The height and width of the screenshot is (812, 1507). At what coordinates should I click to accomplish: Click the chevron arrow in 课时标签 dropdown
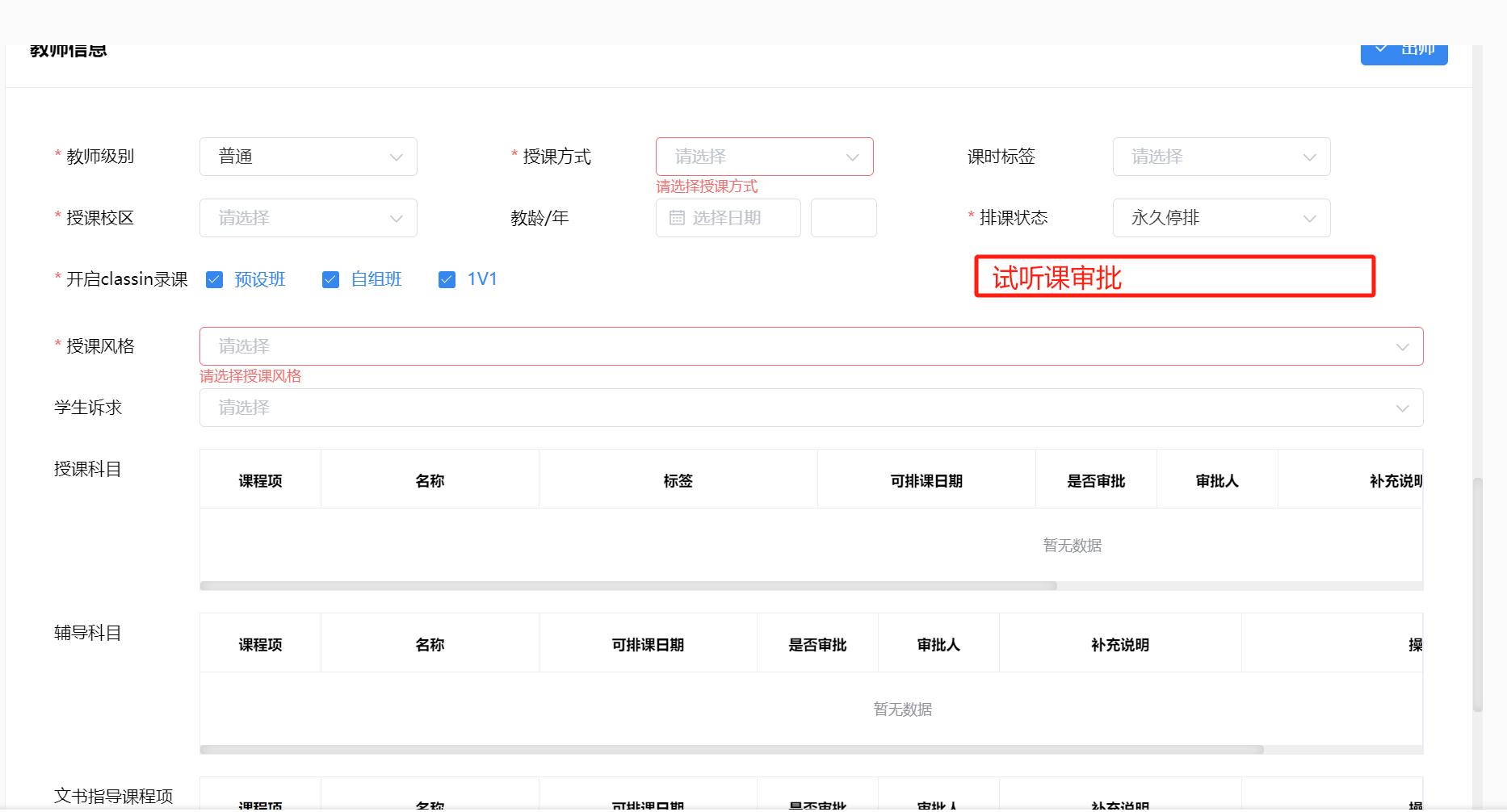(x=1309, y=157)
